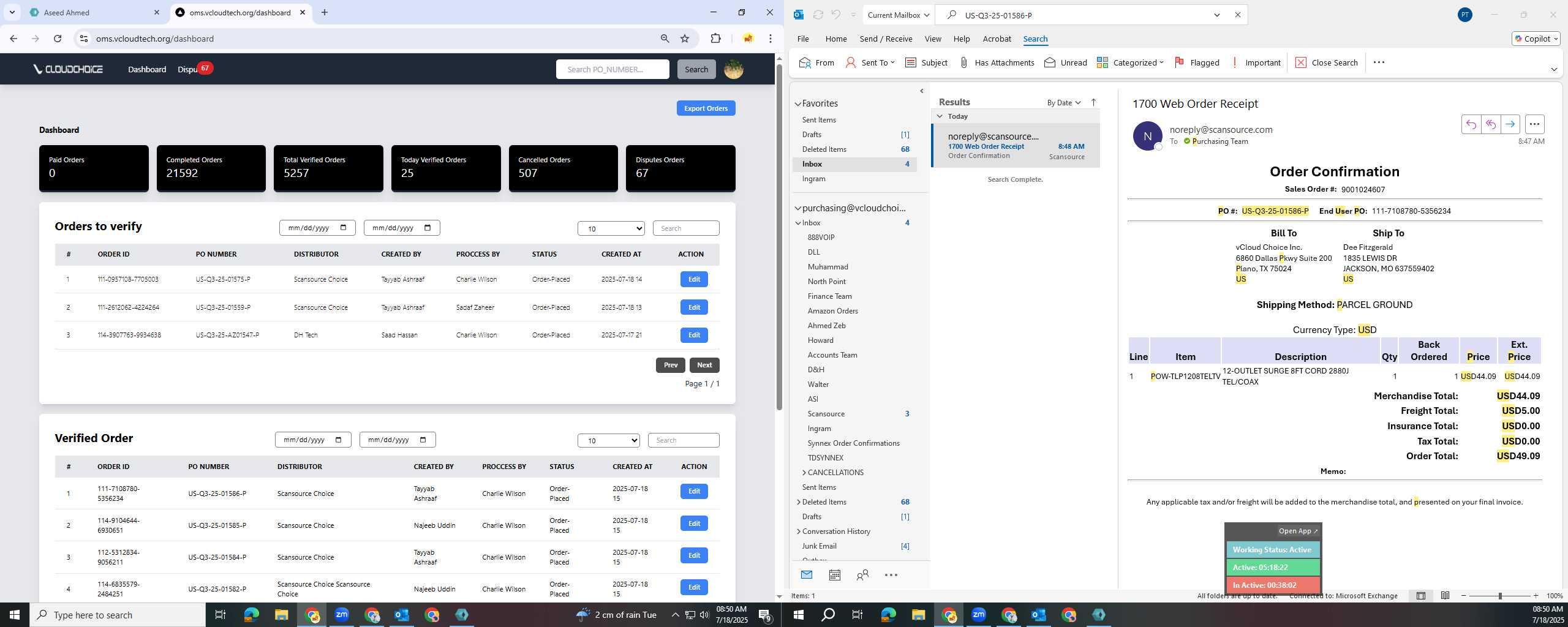Click zoom in plus in Outlook status bar
This screenshot has width=1568, height=627.
[1536, 596]
